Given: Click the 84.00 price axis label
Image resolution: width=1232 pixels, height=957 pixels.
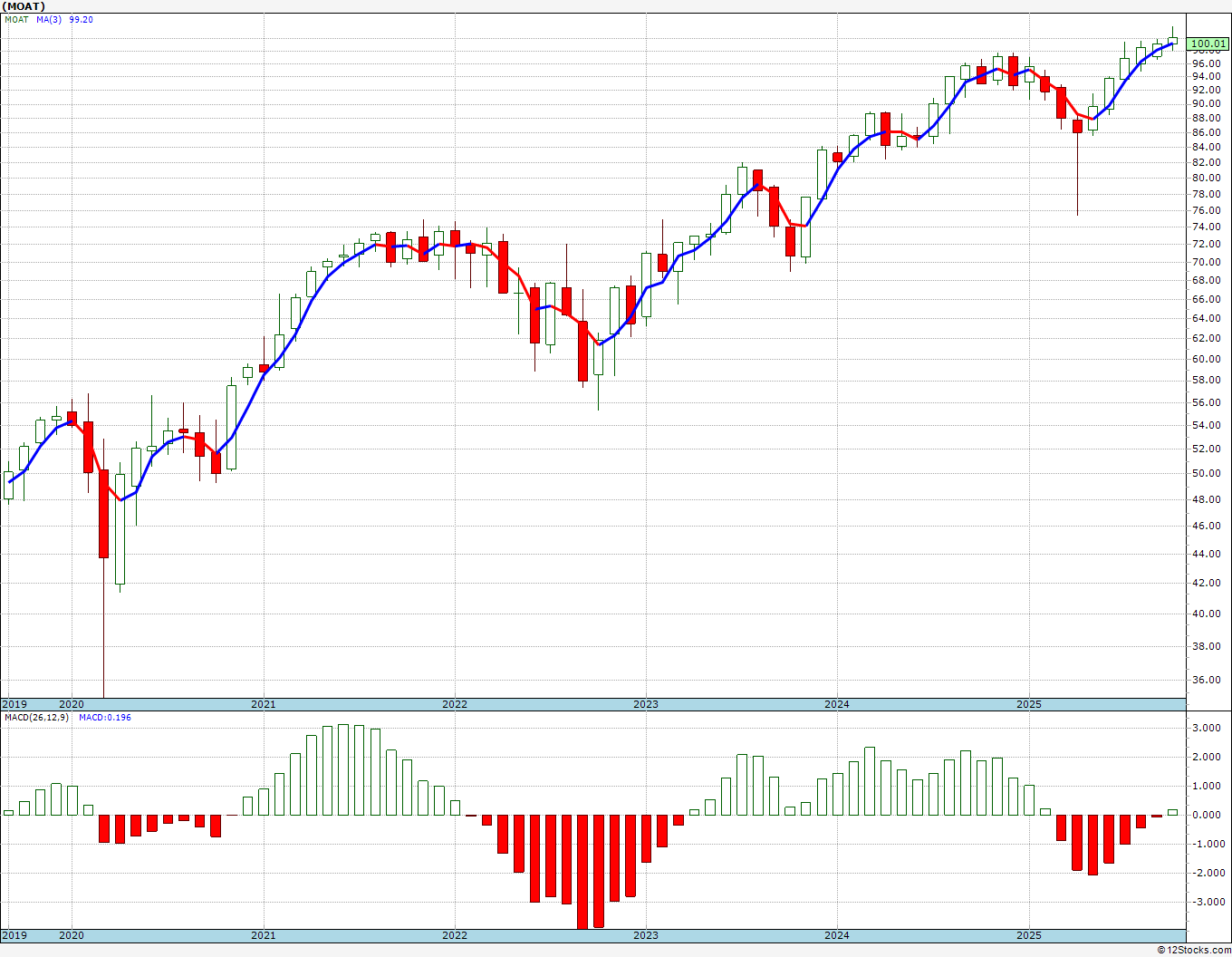Looking at the screenshot, I should 1205,148.
